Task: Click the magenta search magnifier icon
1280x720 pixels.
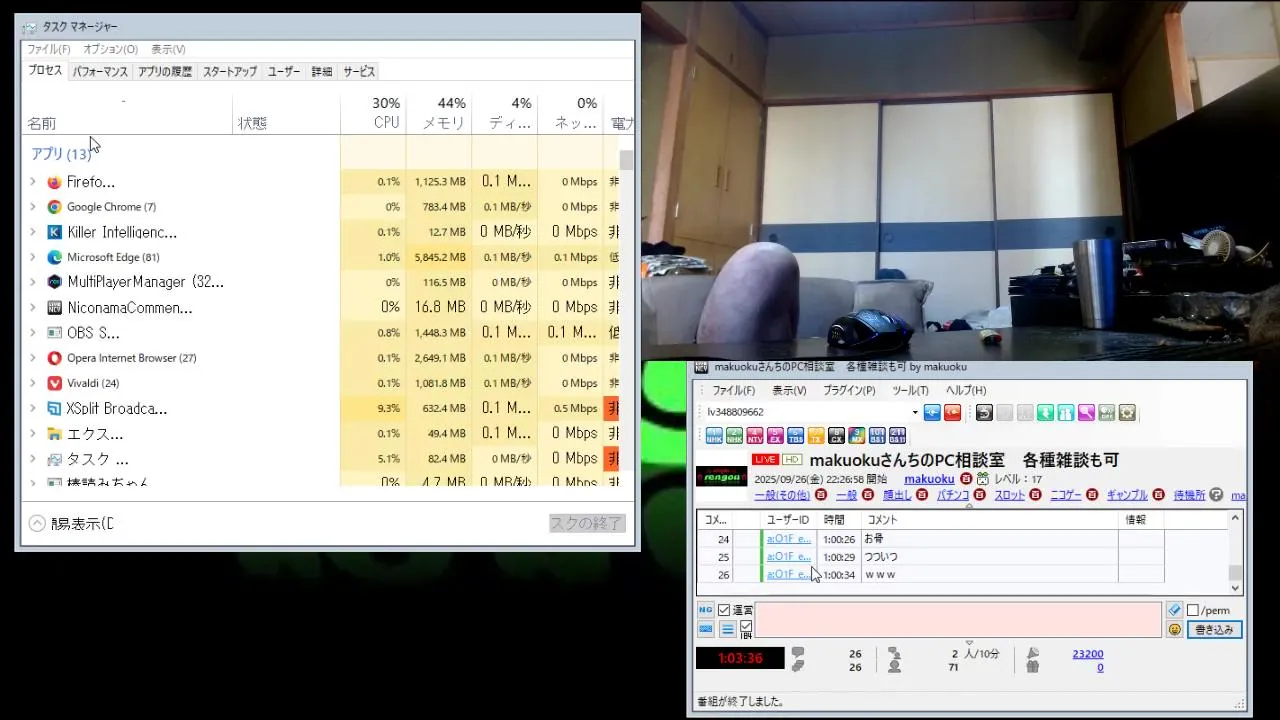Action: click(1086, 413)
